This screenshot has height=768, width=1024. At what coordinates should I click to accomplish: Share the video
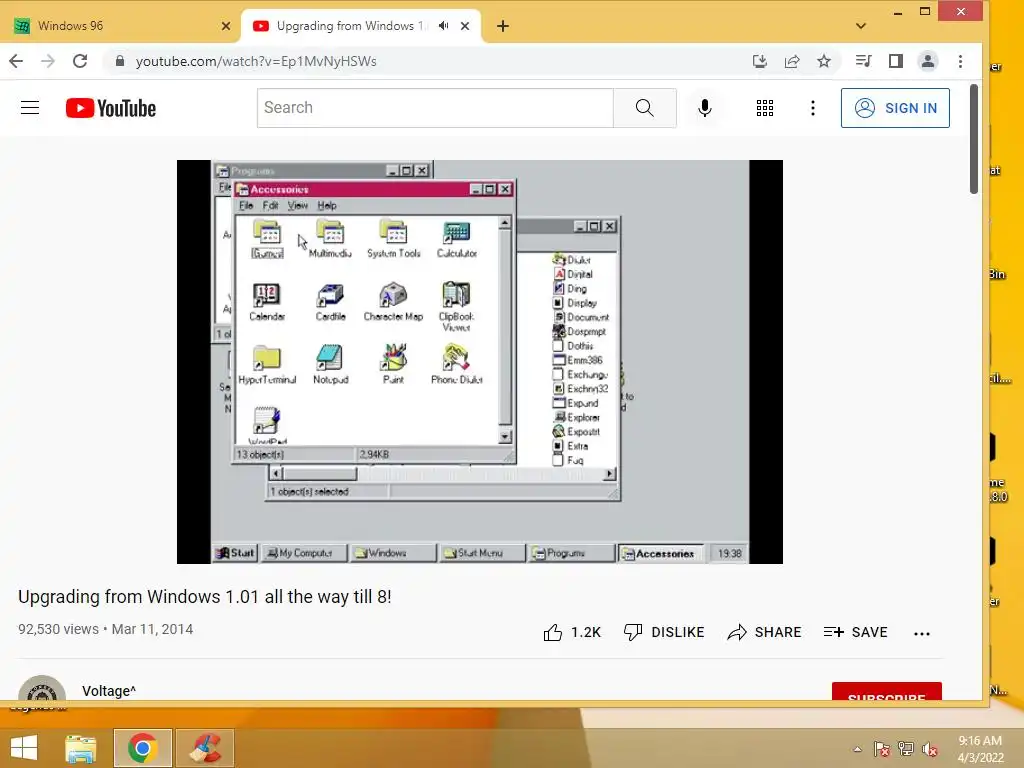[x=764, y=632]
